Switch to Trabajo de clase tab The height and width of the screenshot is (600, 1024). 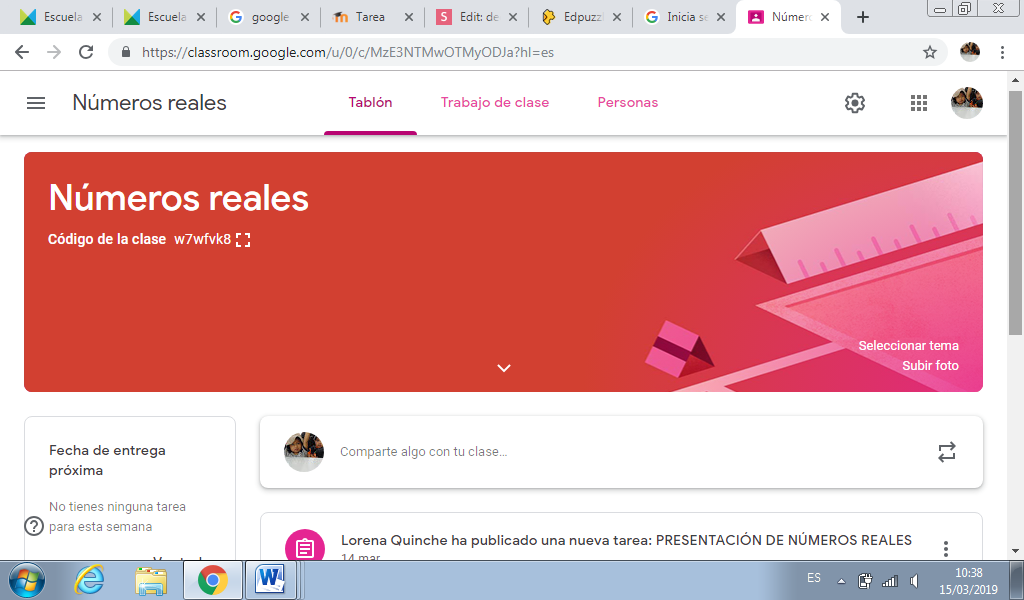click(494, 103)
